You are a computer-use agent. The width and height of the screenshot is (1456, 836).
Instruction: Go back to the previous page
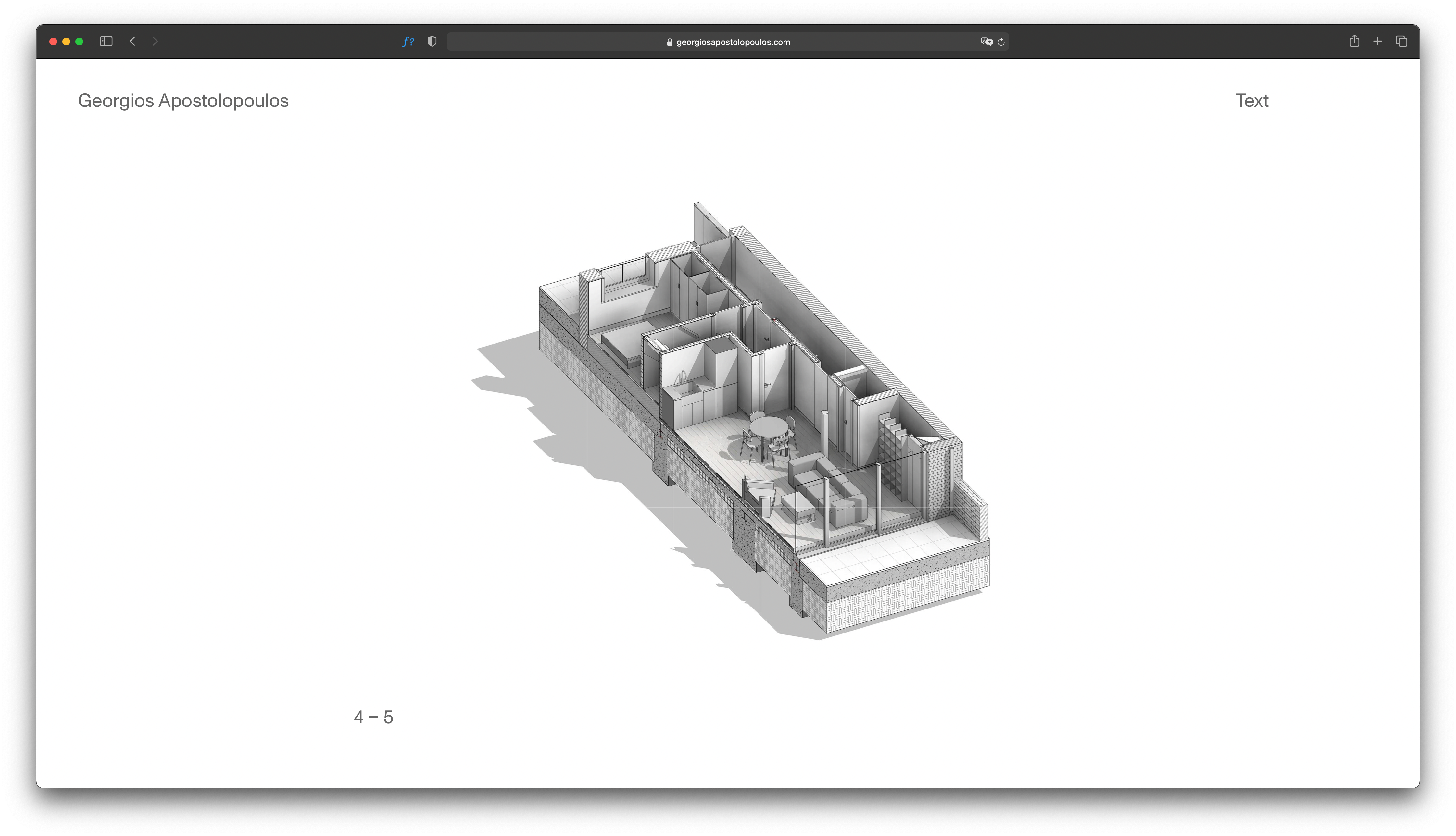[x=133, y=41]
